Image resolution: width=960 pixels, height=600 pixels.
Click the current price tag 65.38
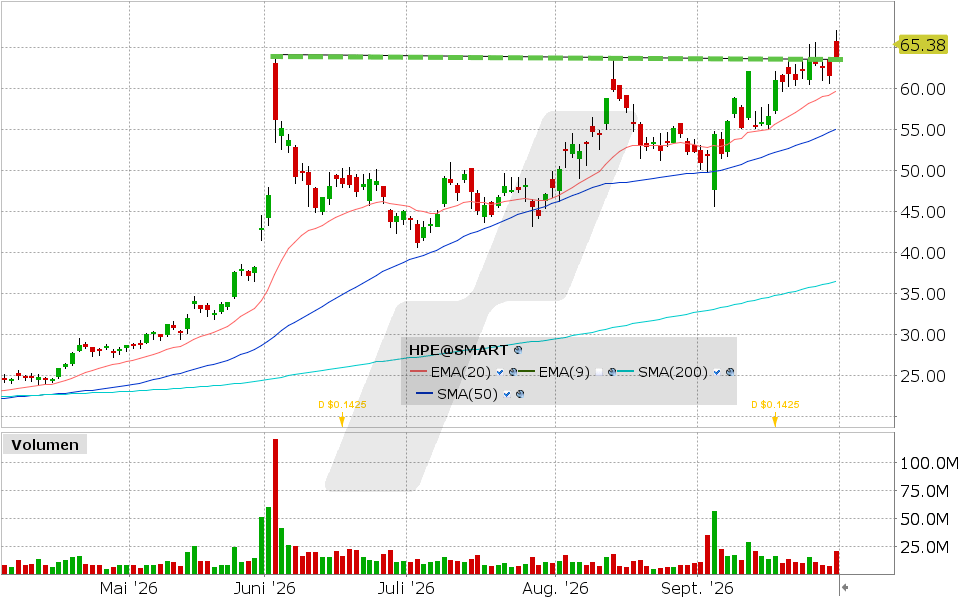pyautogui.click(x=921, y=45)
